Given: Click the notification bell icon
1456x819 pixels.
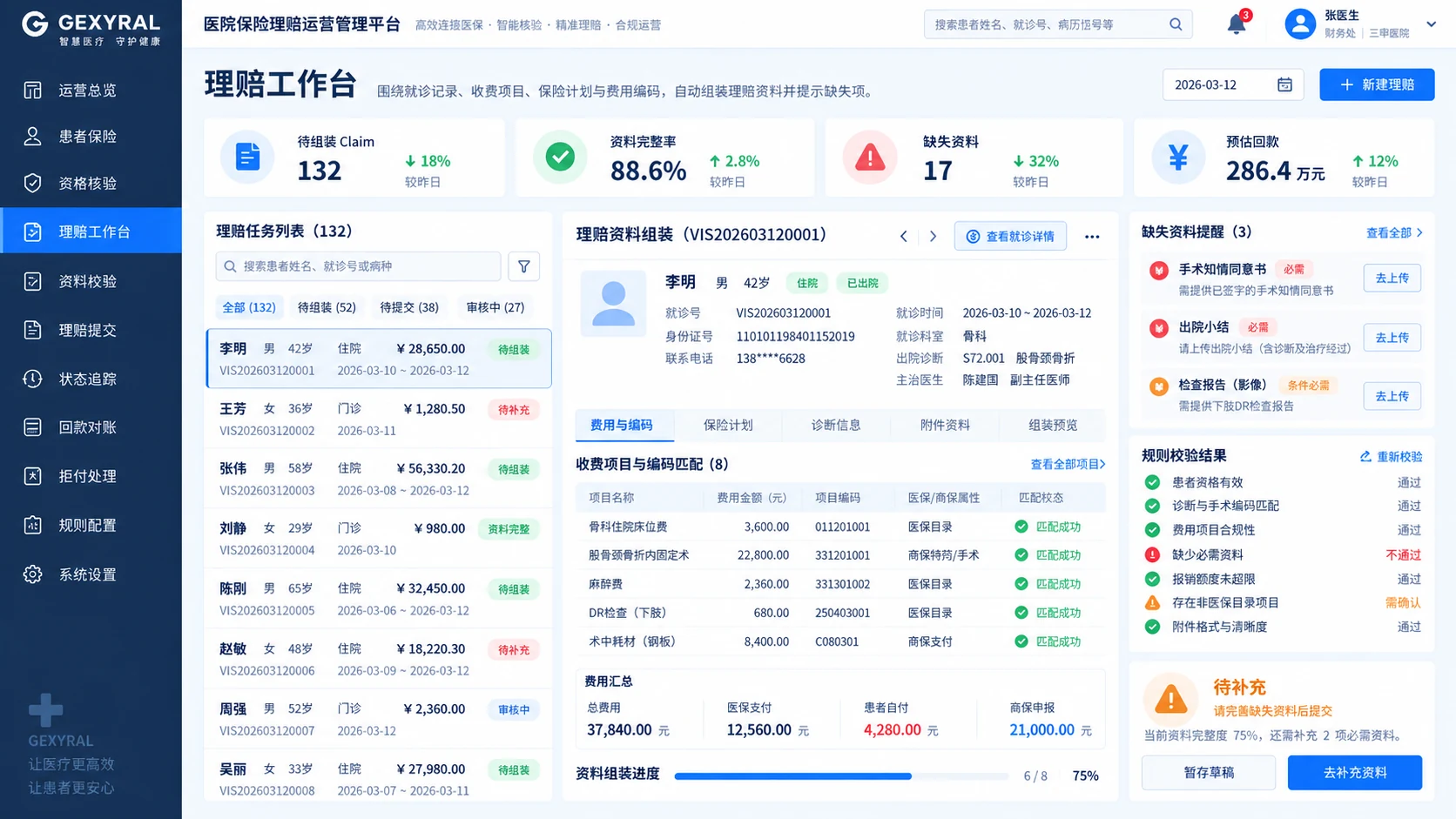Looking at the screenshot, I should pos(1237,24).
